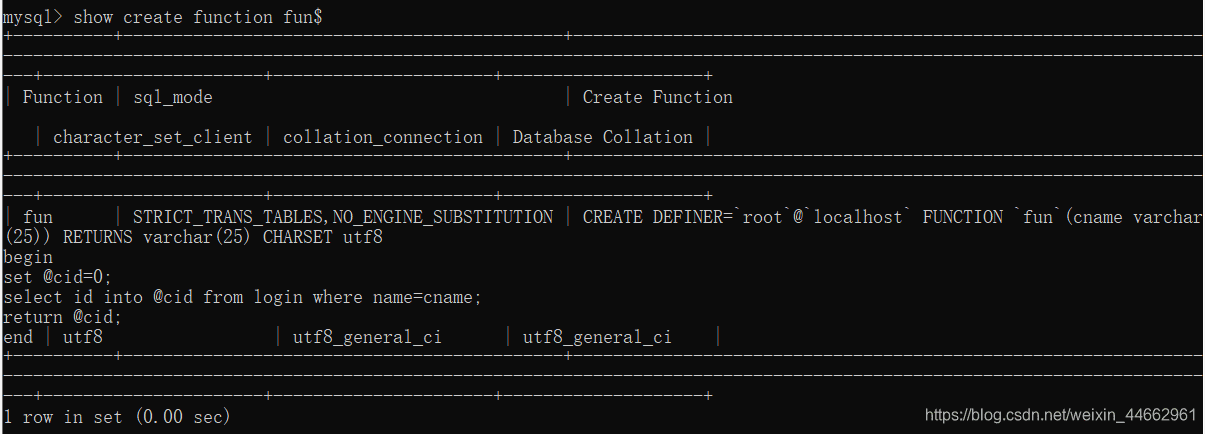The height and width of the screenshot is (434, 1205).
Task: Click the "return @cid;" statement
Action: tap(62, 317)
